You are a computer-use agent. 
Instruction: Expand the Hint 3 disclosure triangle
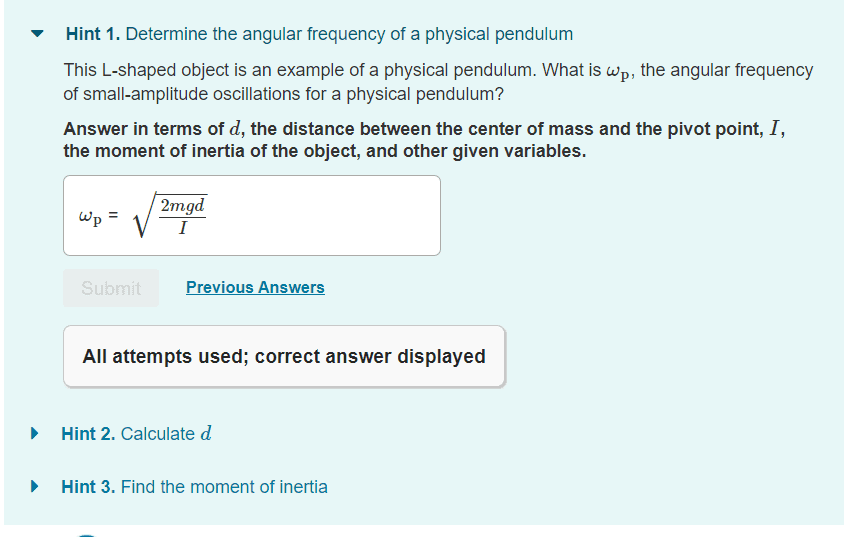pos(36,487)
